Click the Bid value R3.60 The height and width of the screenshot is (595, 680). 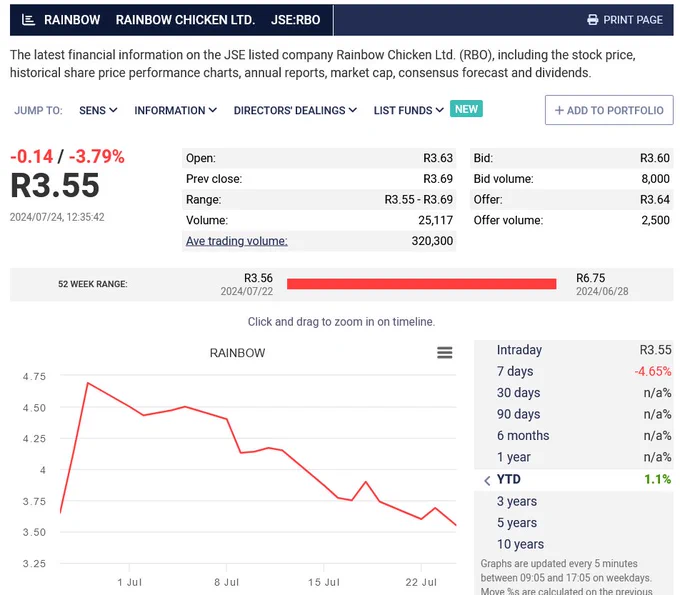655,158
